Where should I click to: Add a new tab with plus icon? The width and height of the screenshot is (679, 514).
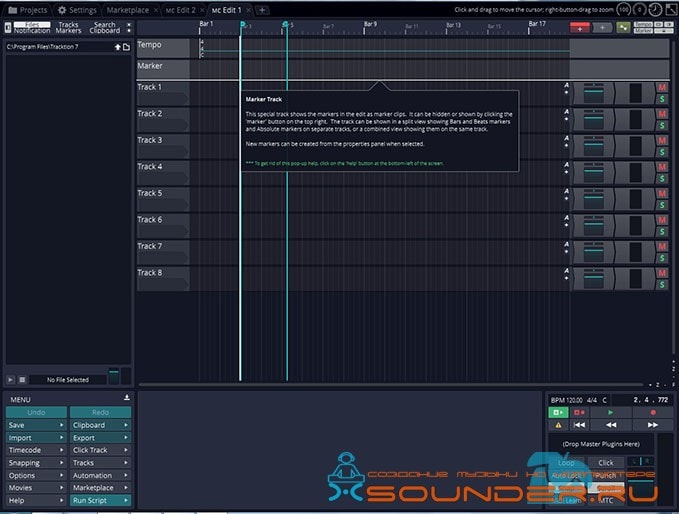click(x=262, y=10)
